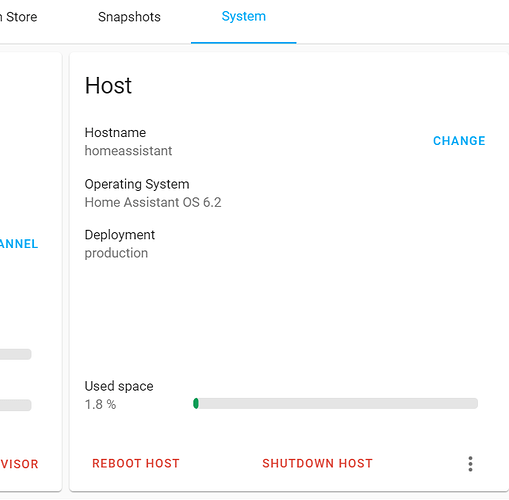Click the partially visible ANNEL channel button

19,244
